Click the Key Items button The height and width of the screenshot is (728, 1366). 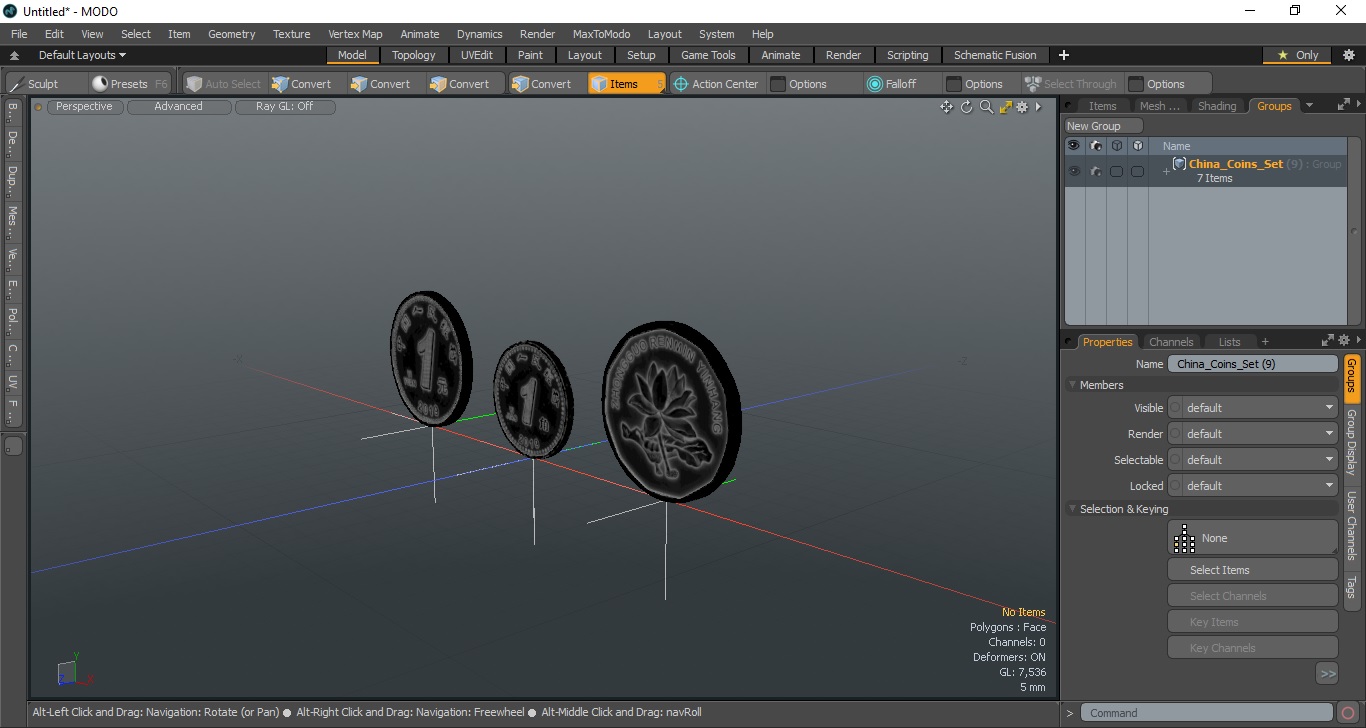pyautogui.click(x=1252, y=622)
